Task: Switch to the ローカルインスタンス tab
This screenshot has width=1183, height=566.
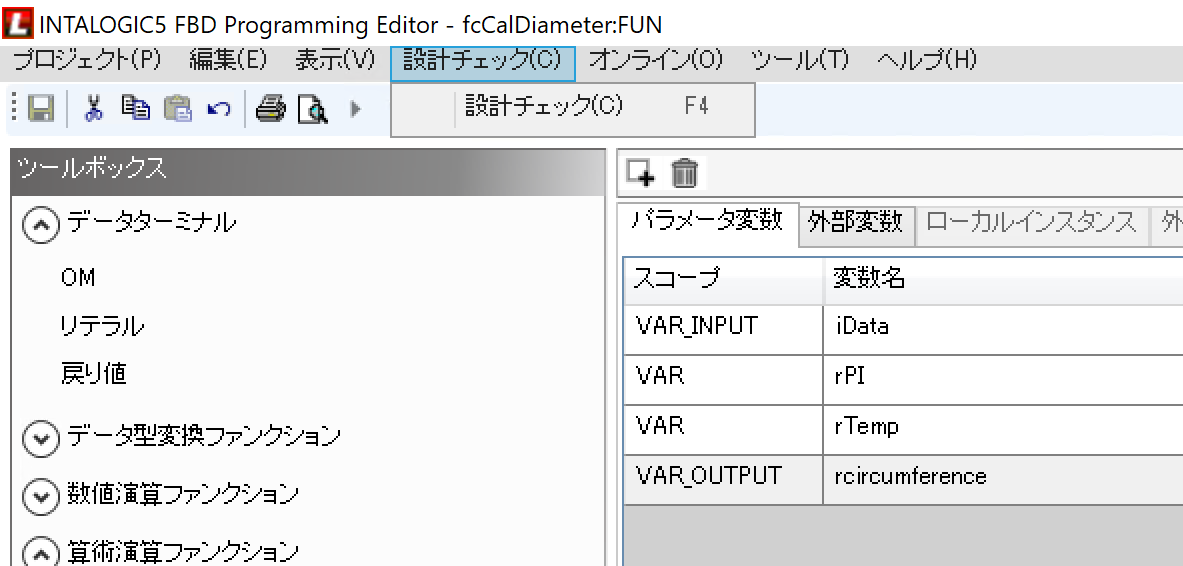Action: tap(1031, 223)
